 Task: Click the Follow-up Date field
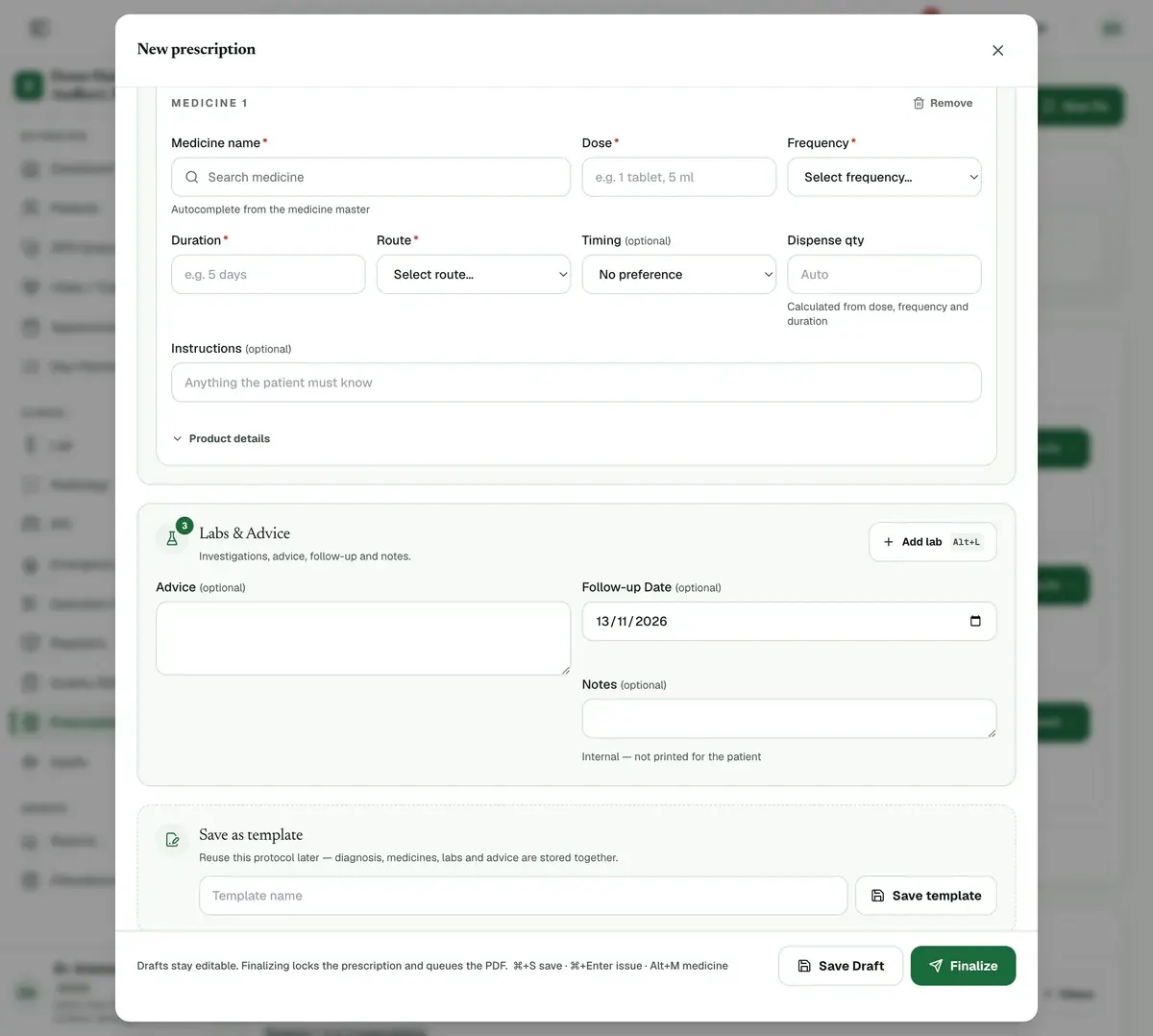pos(789,621)
